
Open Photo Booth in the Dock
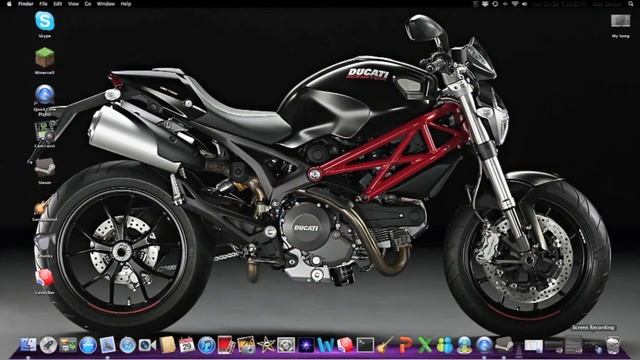[x=226, y=345]
